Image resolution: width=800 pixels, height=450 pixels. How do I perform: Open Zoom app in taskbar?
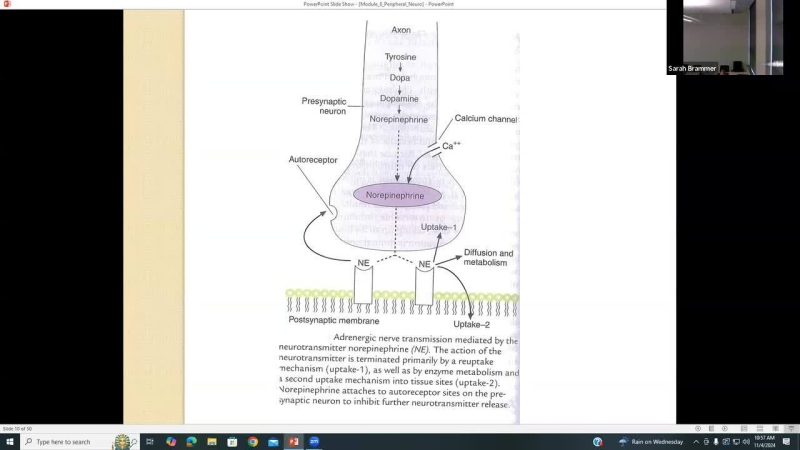[314, 441]
